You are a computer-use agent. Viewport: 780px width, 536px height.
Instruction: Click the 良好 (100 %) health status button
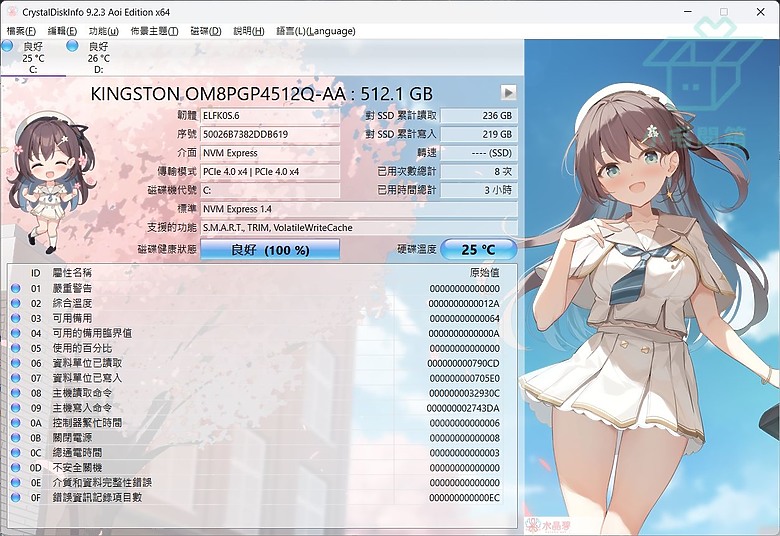(x=270, y=249)
